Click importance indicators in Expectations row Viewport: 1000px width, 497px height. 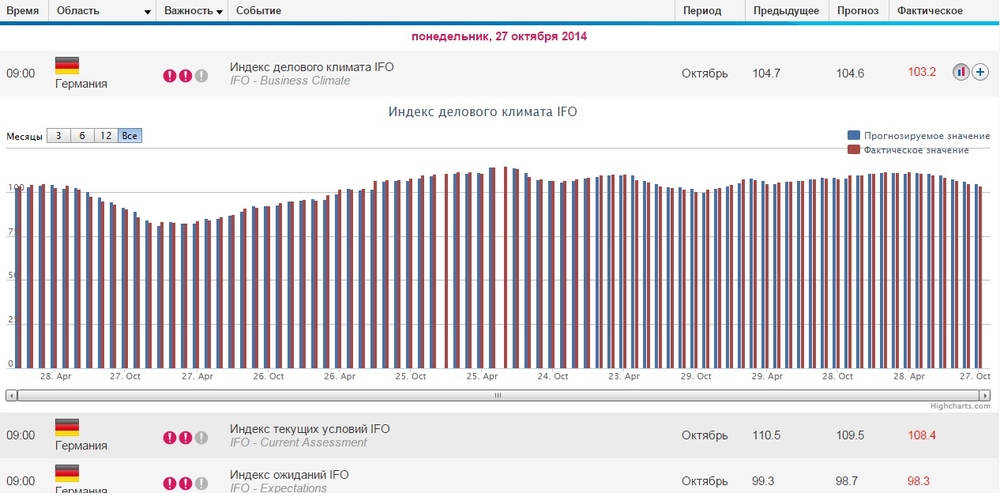[186, 484]
